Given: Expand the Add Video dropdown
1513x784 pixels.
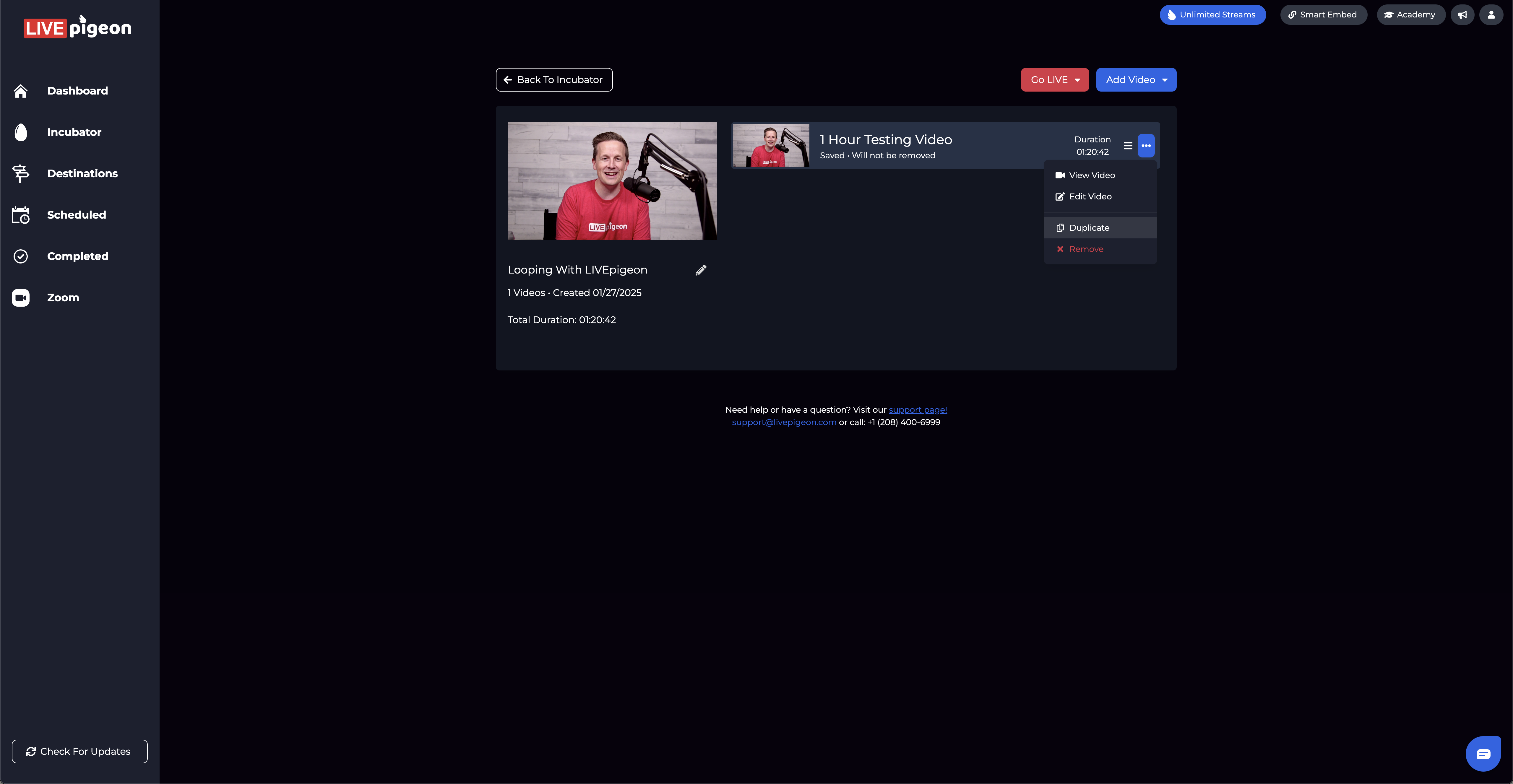Looking at the screenshot, I should point(1135,80).
